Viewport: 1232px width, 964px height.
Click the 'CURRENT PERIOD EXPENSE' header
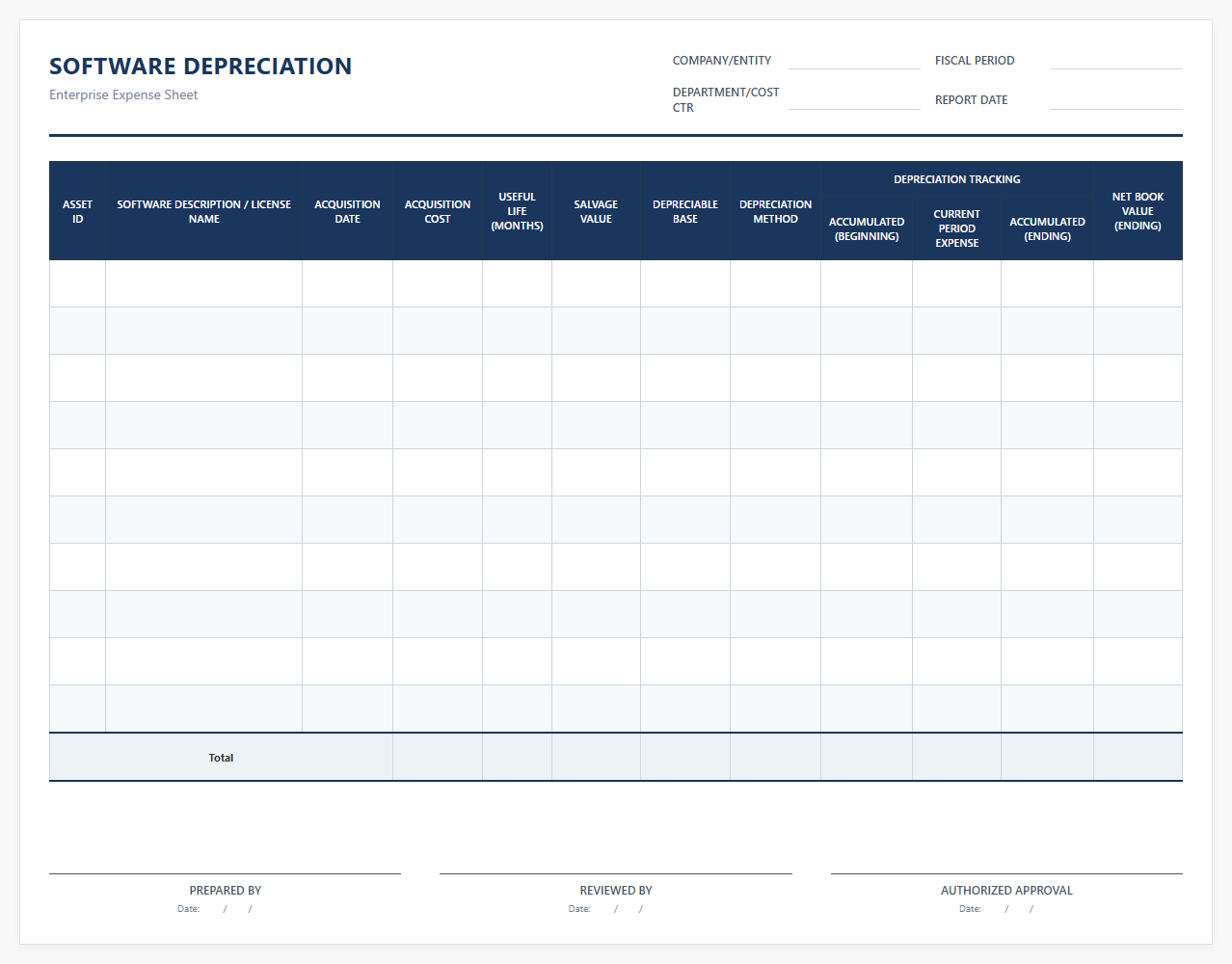[956, 228]
